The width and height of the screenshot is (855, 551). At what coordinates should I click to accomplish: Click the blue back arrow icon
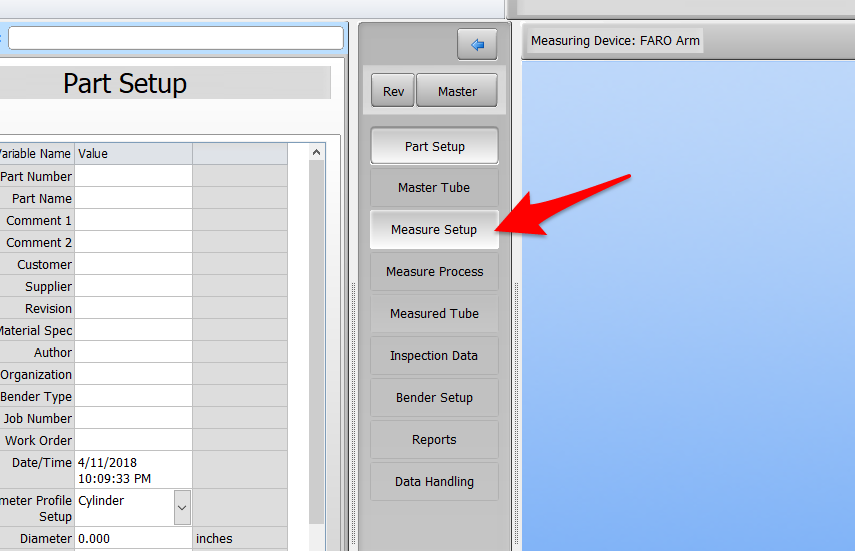477,45
